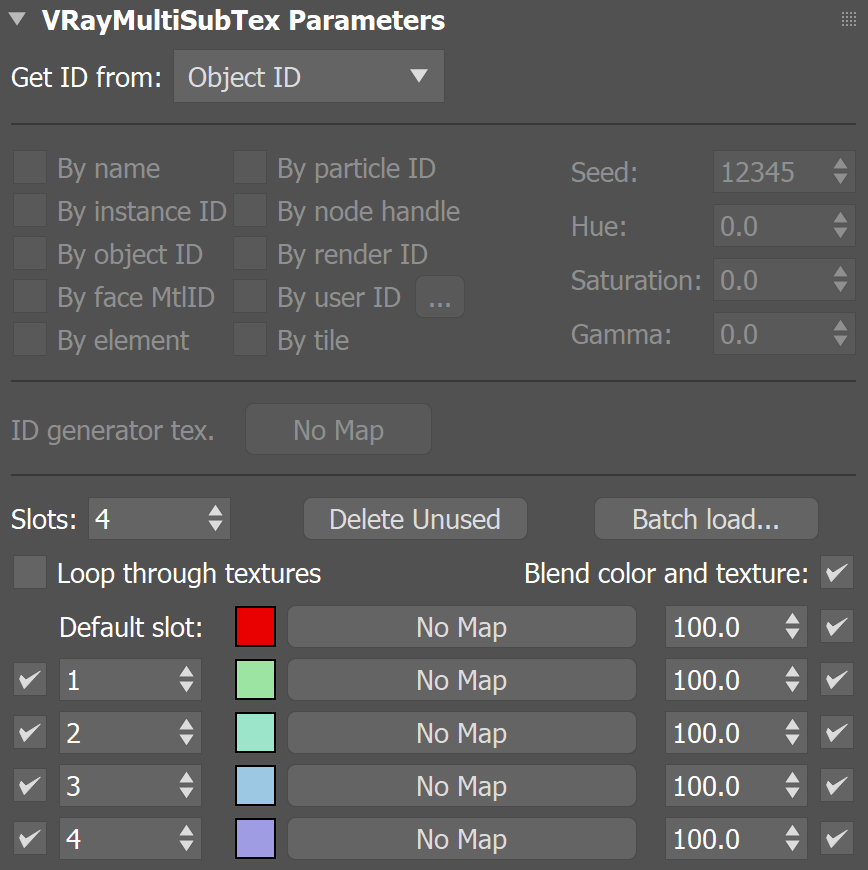The image size is (868, 870).
Task: Click the slot 3 ID spinner arrows
Action: (186, 786)
